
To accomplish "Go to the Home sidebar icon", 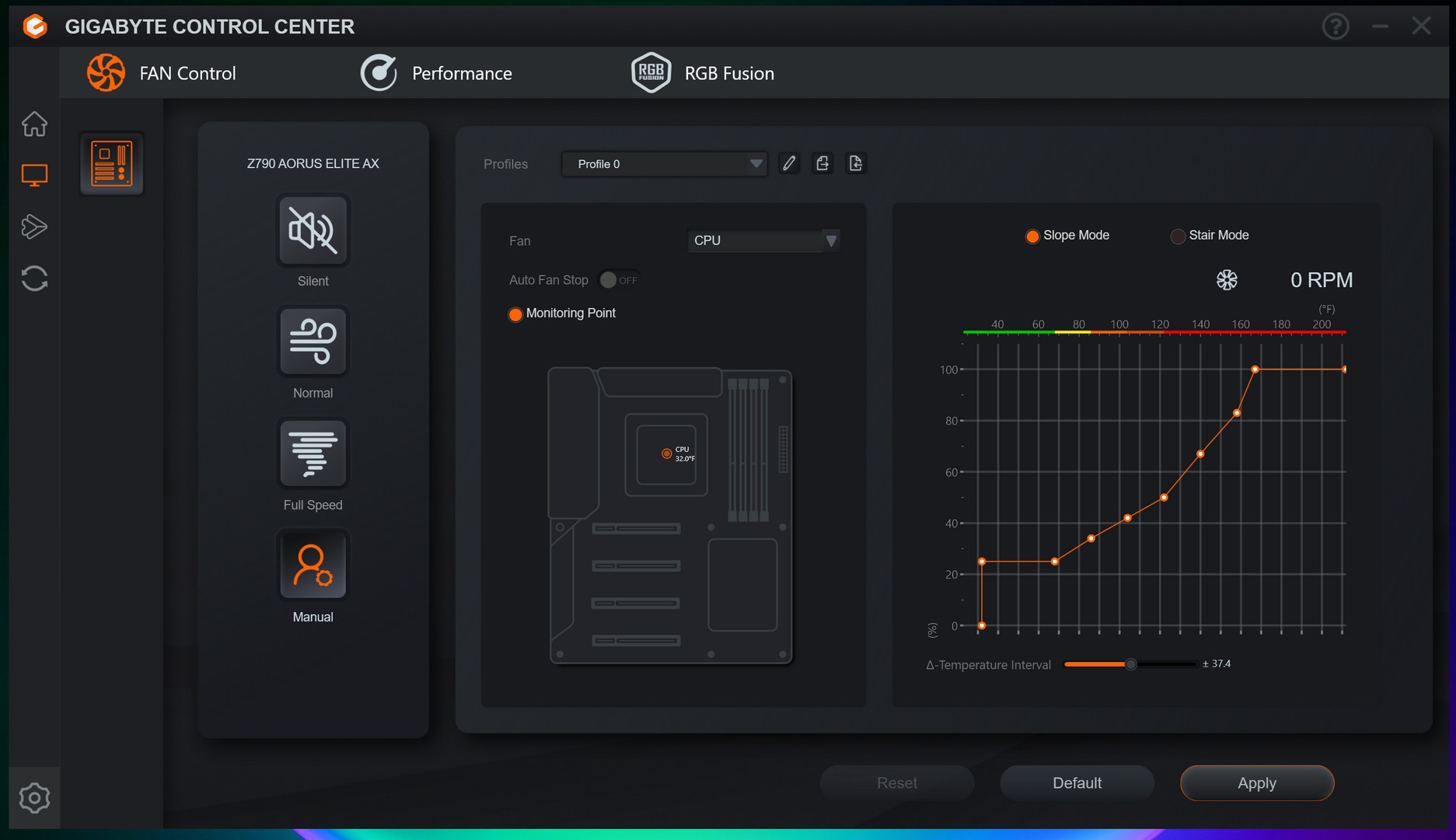I will pos(34,124).
